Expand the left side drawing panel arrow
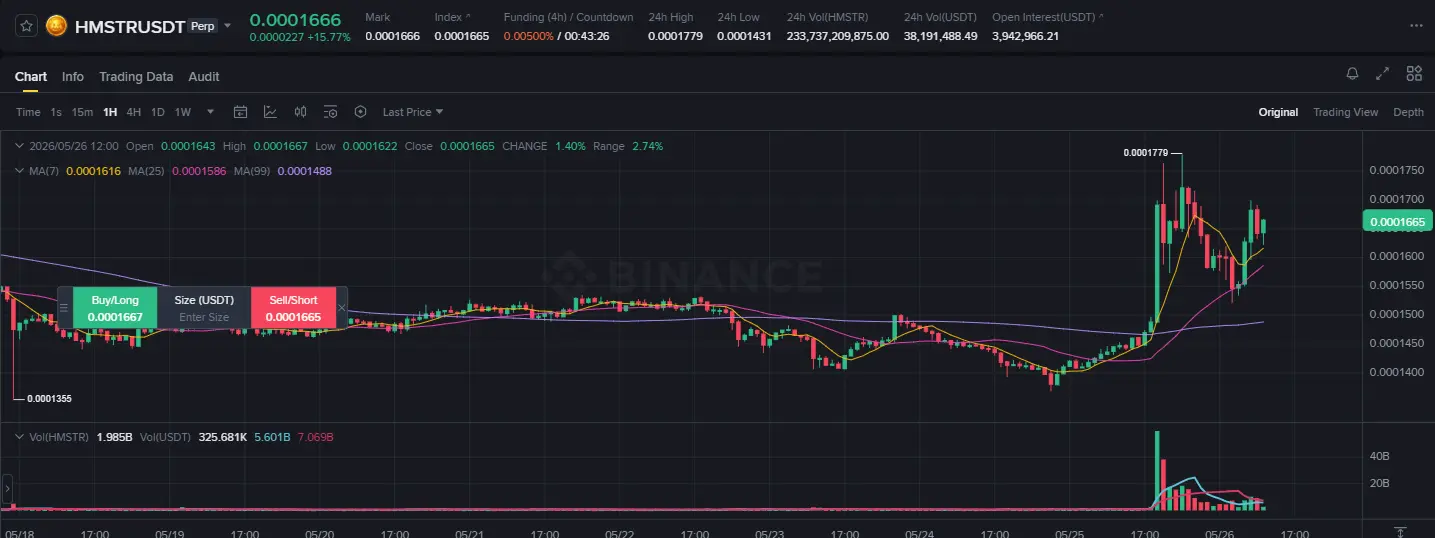The width and height of the screenshot is (1435, 538). pos(7,489)
